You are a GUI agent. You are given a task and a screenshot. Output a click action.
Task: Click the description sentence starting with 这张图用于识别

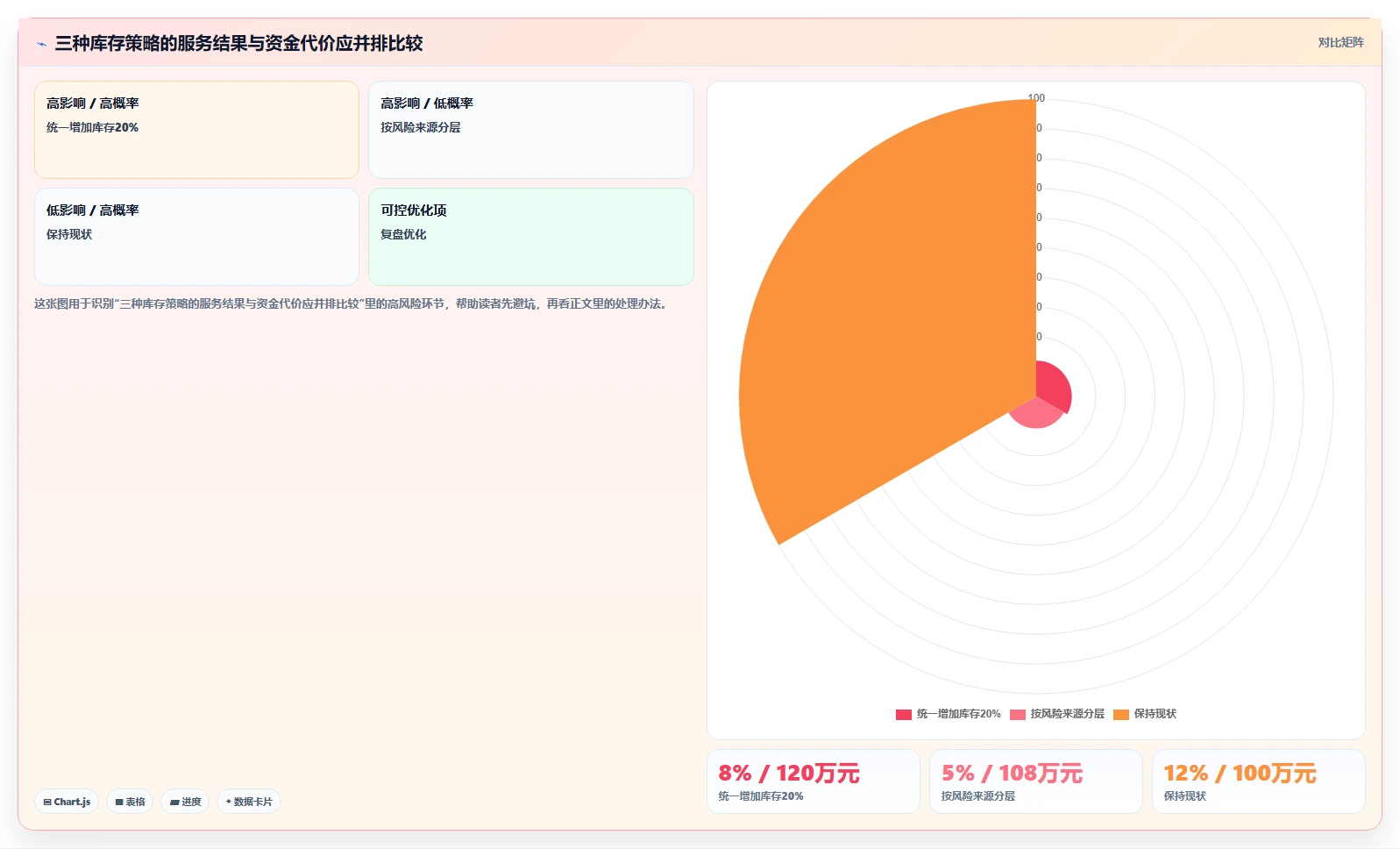[352, 303]
